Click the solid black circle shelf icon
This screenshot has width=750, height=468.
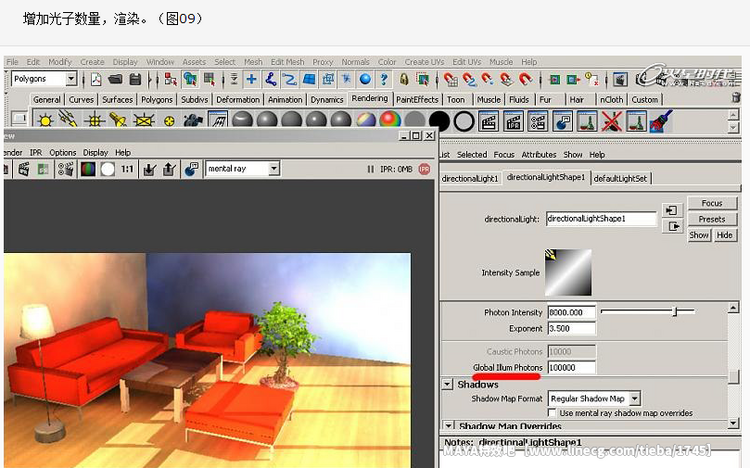click(439, 121)
